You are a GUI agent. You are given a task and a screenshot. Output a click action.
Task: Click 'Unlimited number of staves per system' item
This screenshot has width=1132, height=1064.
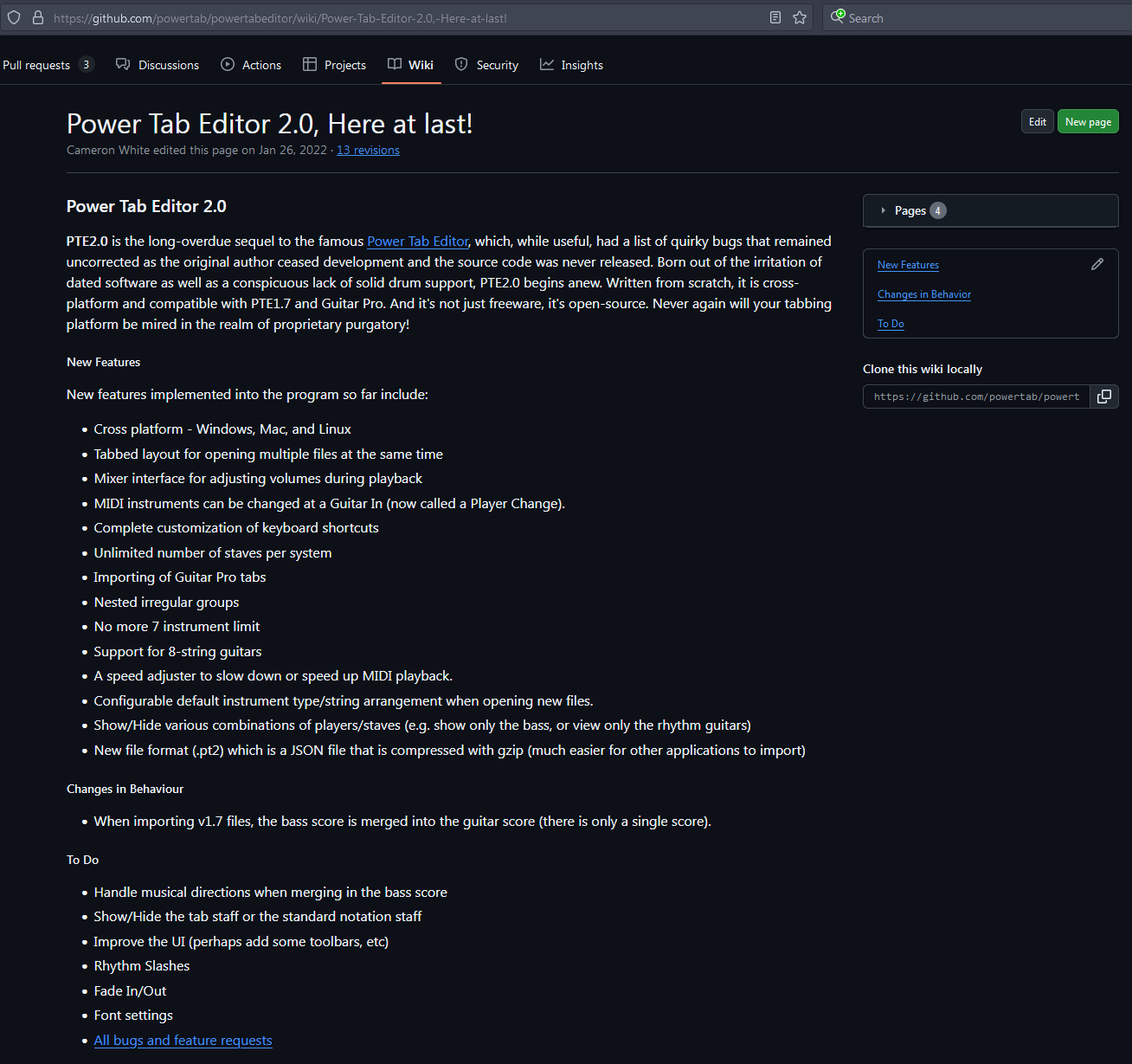pos(213,553)
